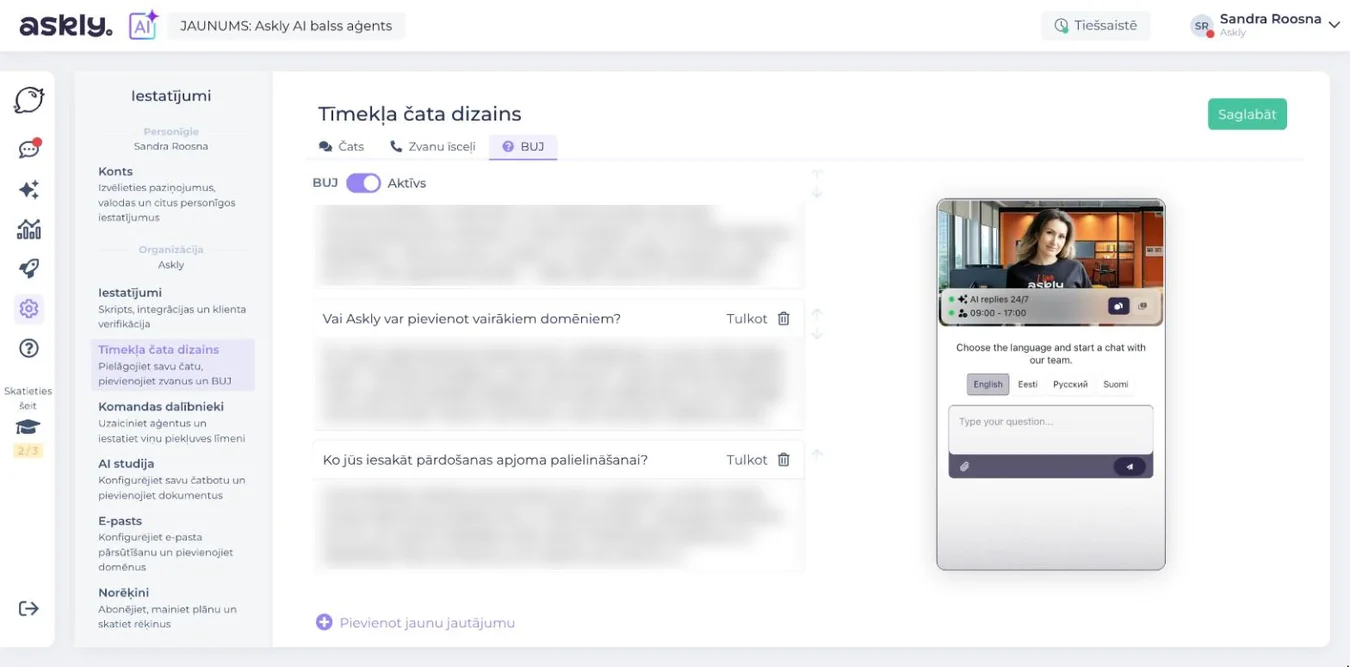
Task: Click the plus icon to add question
Action: coord(324,622)
